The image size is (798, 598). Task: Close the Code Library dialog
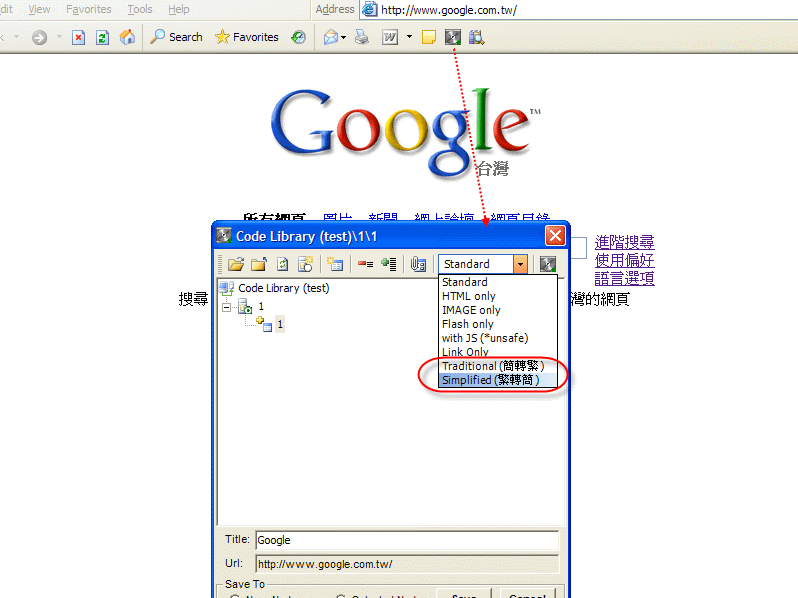tap(555, 236)
